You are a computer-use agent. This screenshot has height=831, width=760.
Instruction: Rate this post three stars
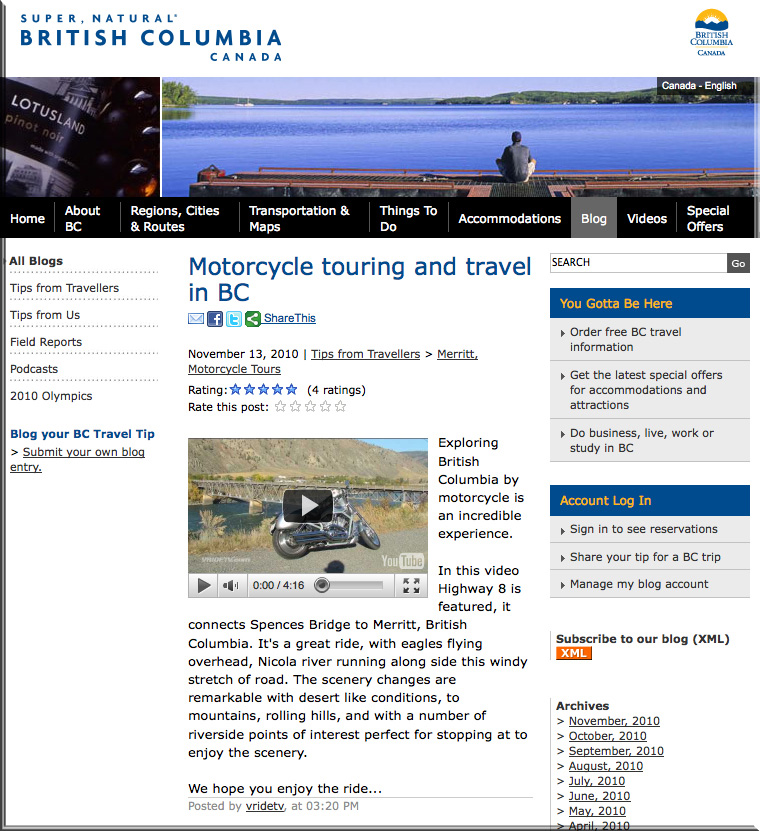coord(311,406)
